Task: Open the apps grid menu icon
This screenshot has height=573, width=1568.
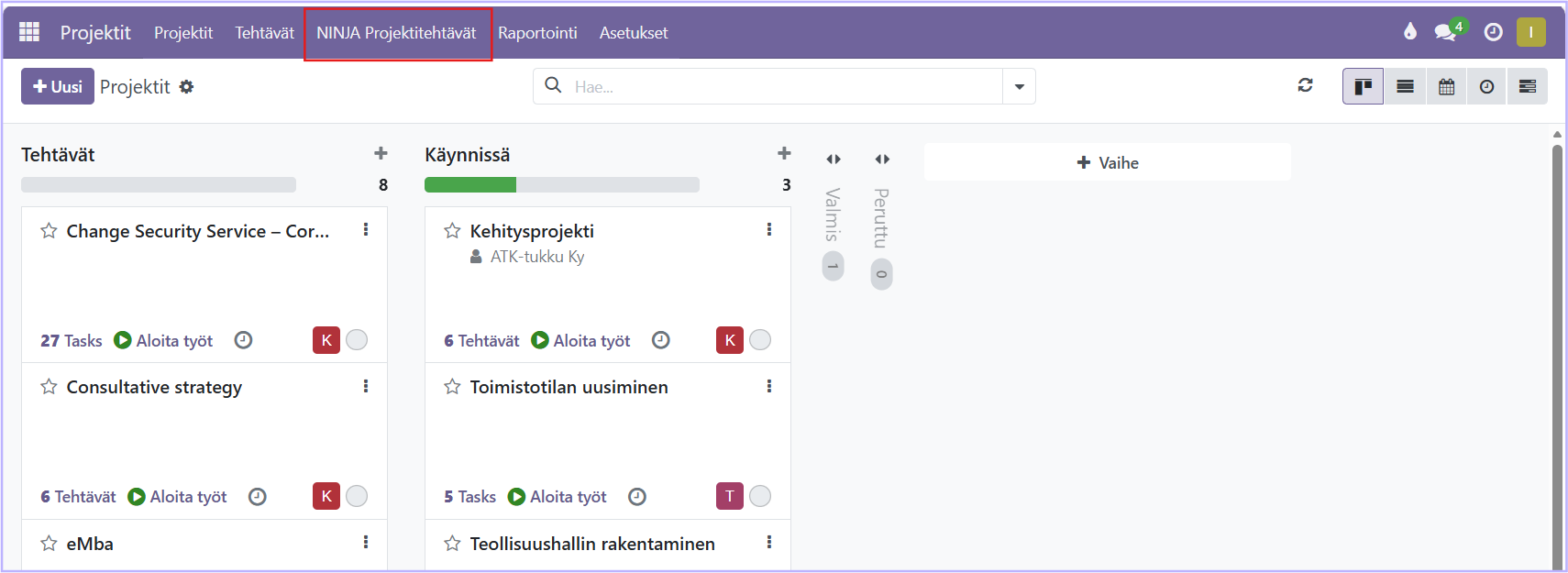Action: (x=29, y=32)
